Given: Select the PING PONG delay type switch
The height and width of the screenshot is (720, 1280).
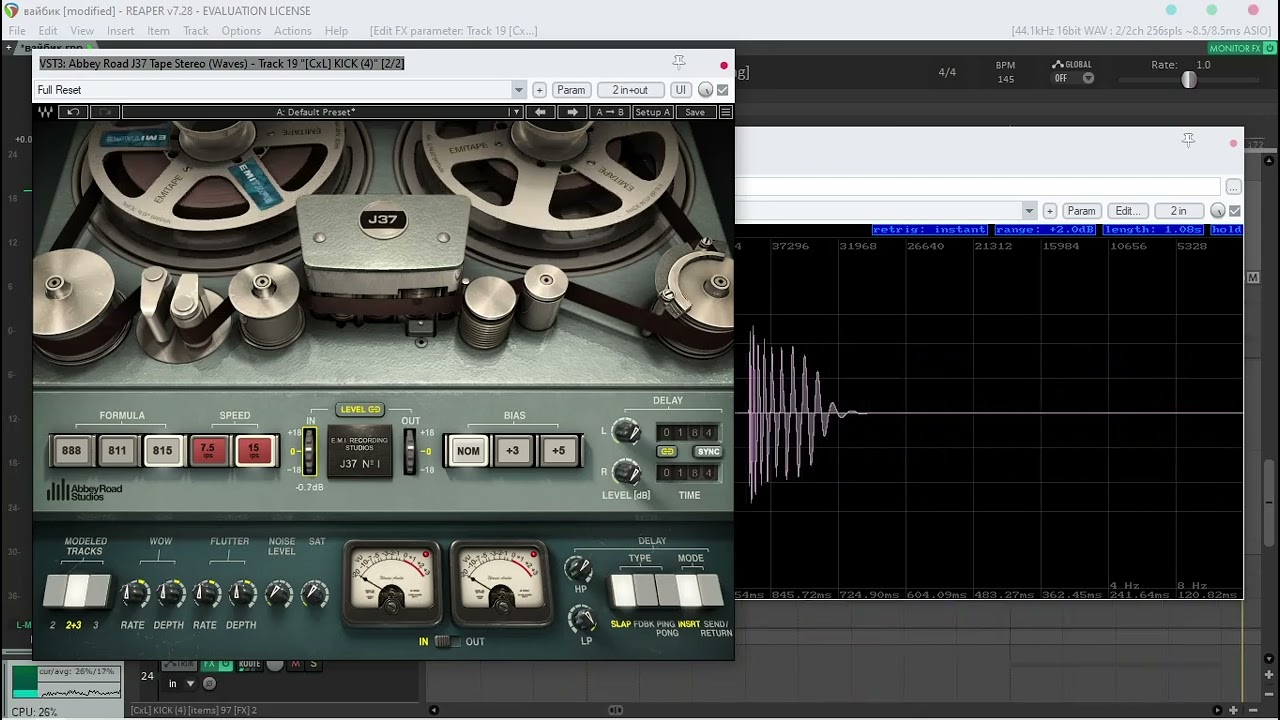Looking at the screenshot, I should click(666, 591).
